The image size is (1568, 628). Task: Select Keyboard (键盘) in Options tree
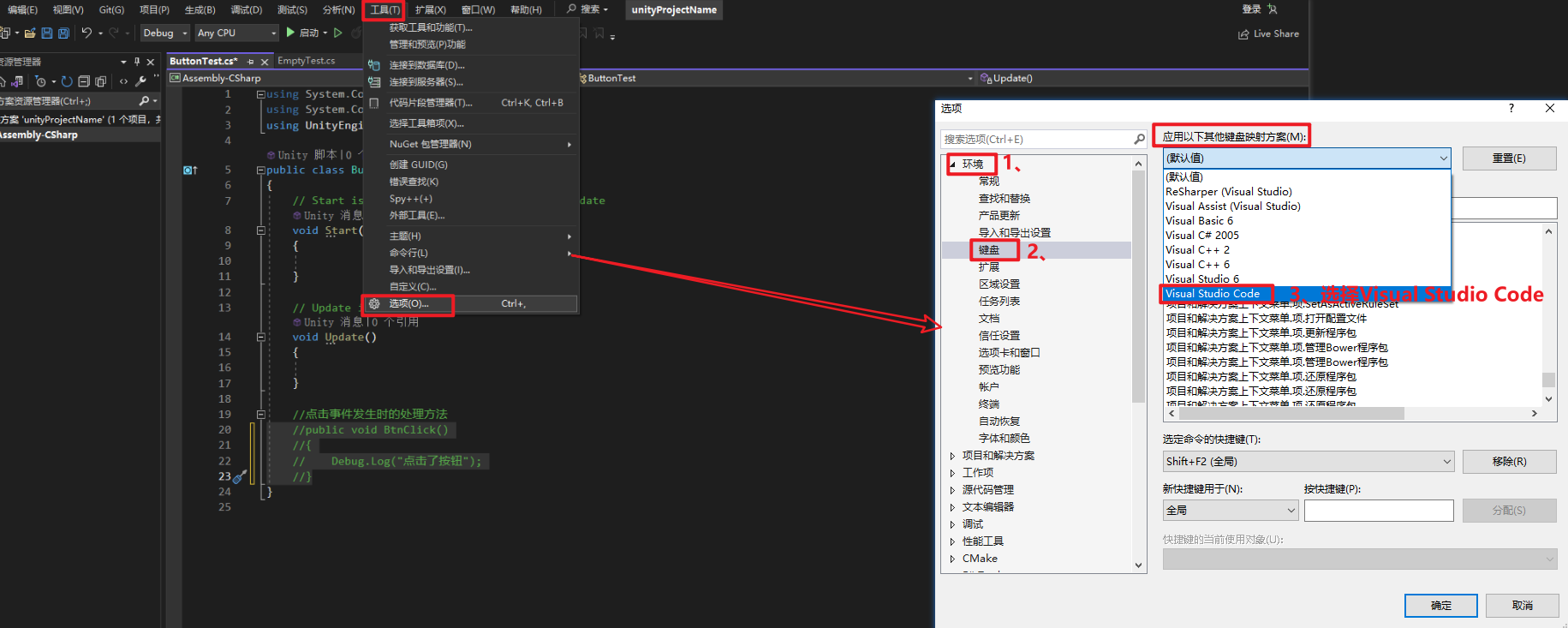[989, 250]
